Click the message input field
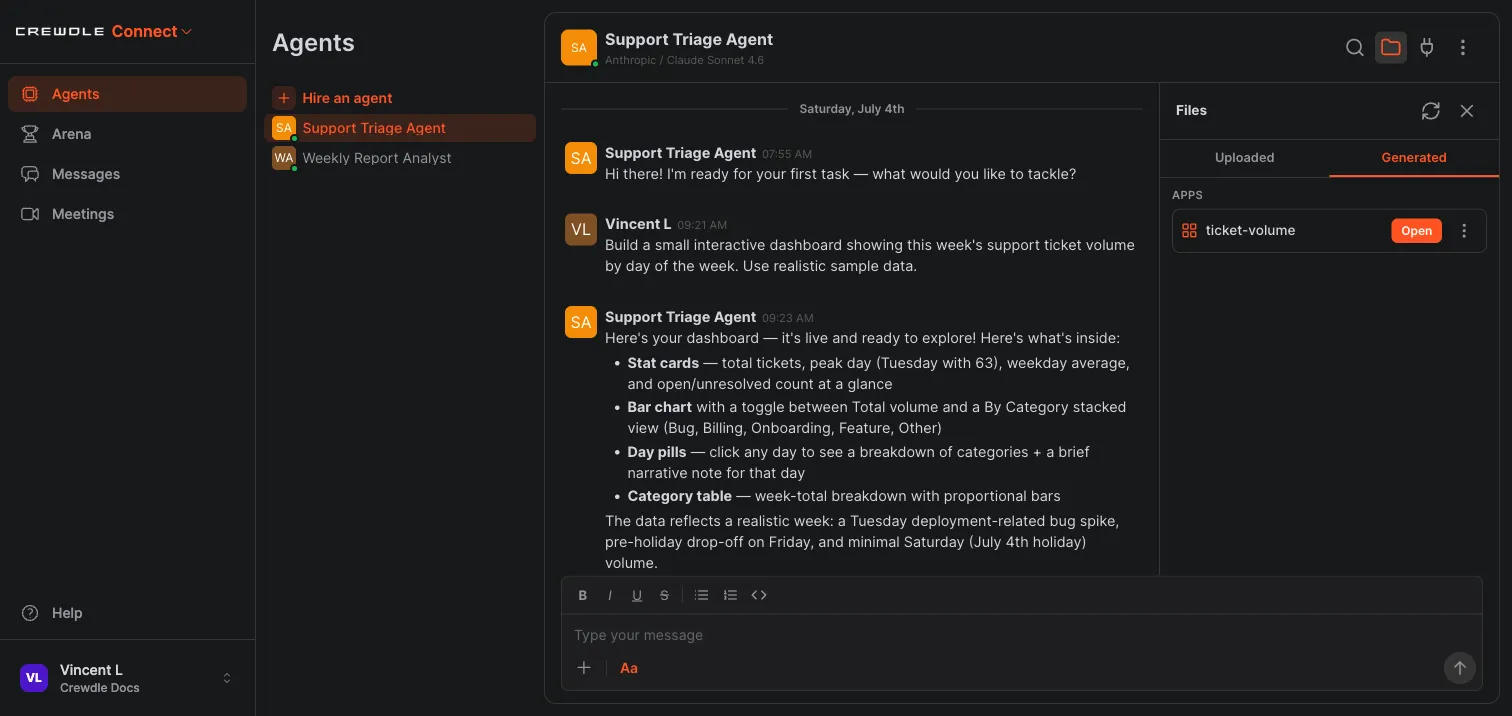Screen dimensions: 1512x716 1021,635
